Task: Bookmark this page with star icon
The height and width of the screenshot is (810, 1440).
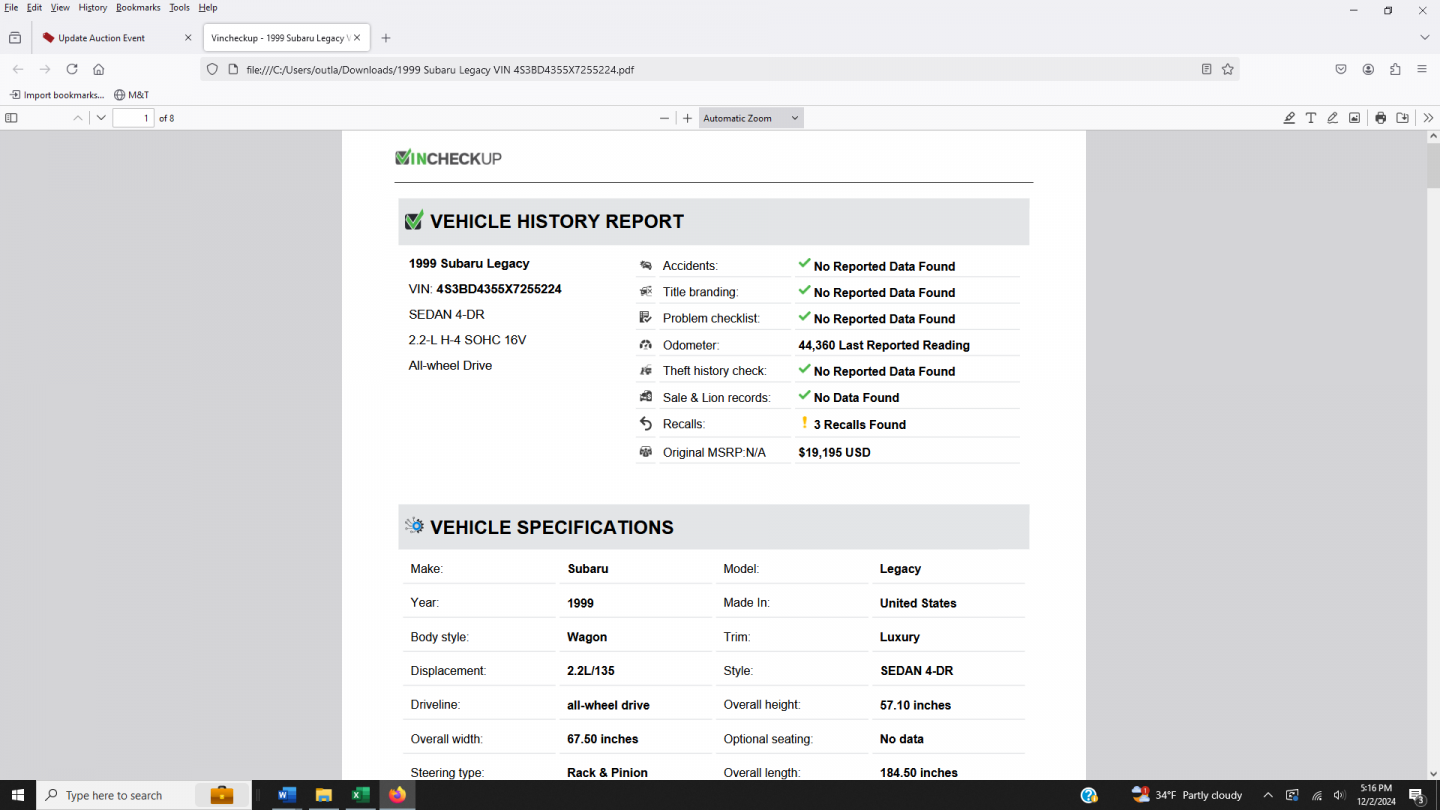Action: tap(1228, 69)
